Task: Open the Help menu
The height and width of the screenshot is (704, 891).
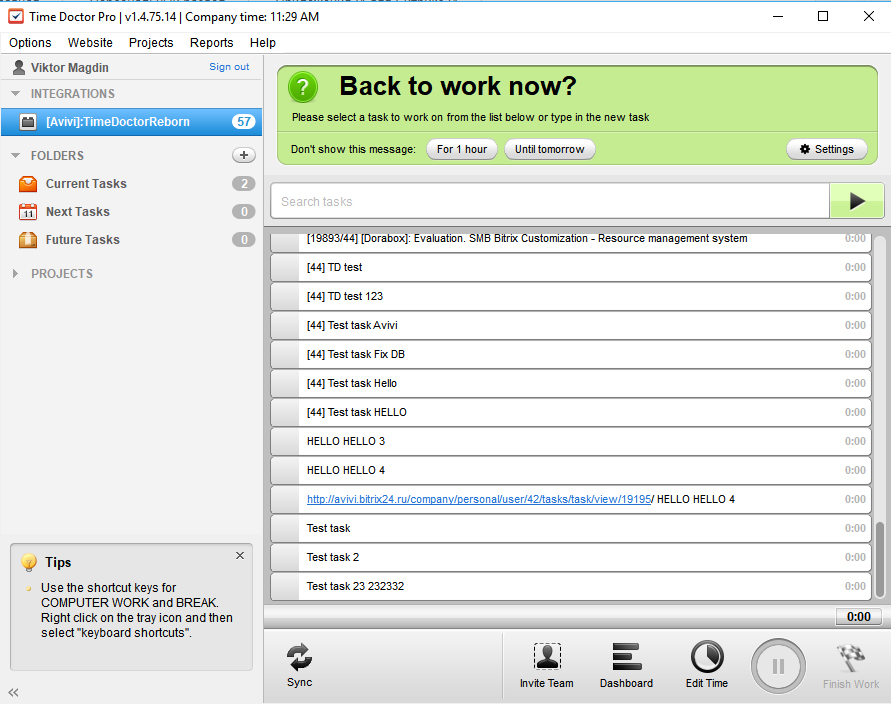Action: [263, 43]
